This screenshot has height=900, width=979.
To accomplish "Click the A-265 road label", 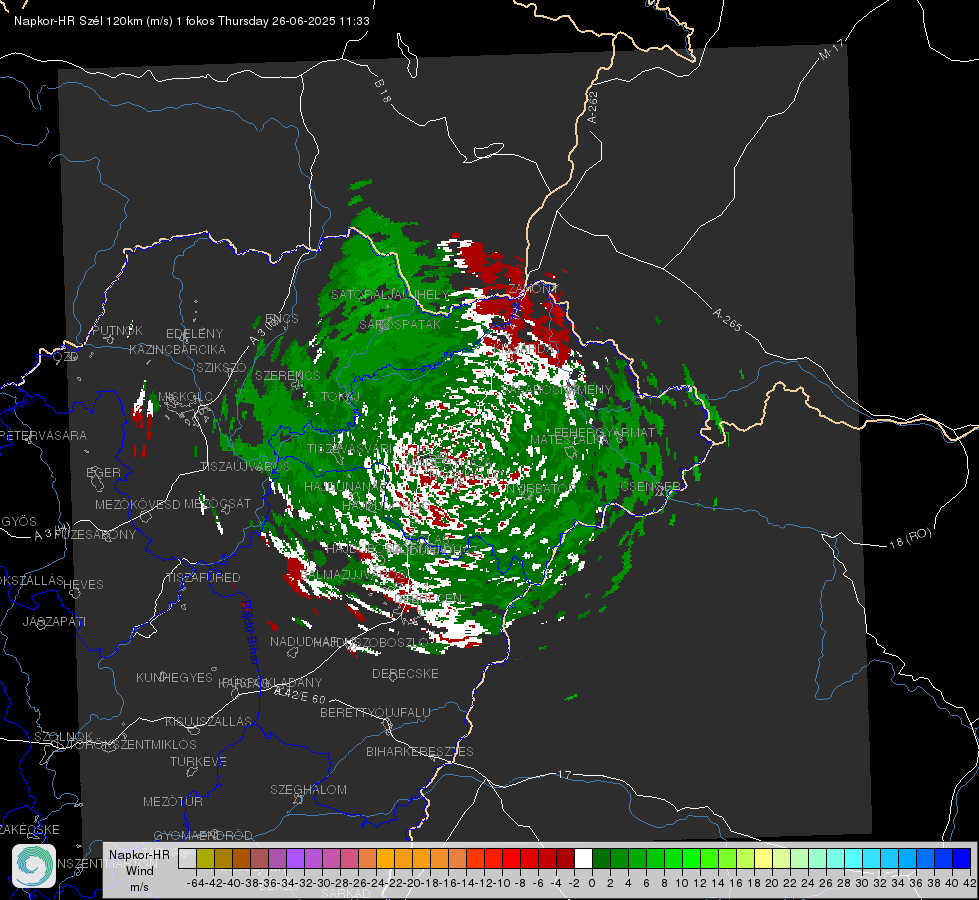I will point(727,320).
